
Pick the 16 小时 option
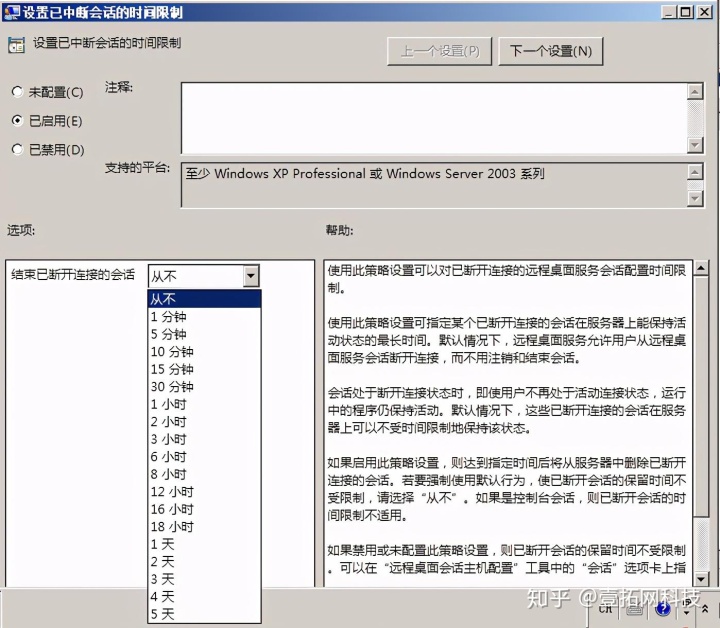pos(204,509)
